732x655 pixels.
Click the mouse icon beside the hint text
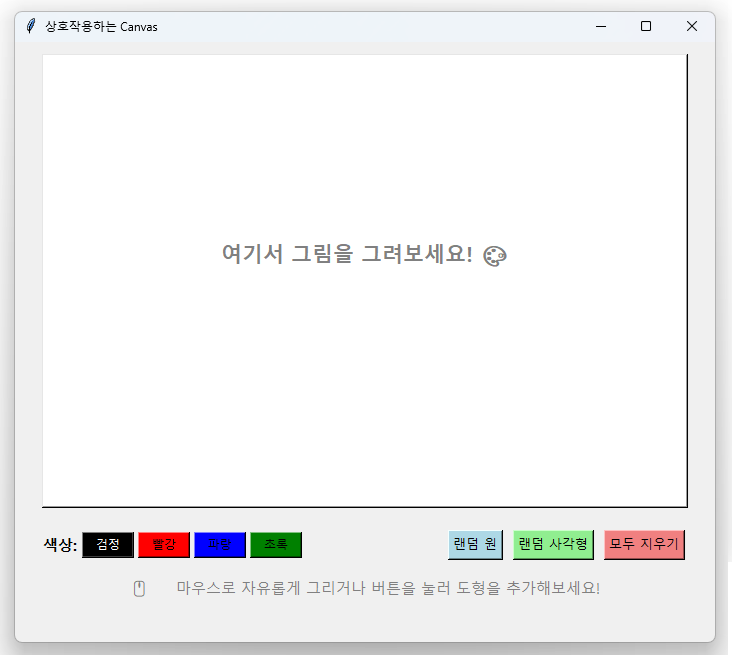point(139,589)
